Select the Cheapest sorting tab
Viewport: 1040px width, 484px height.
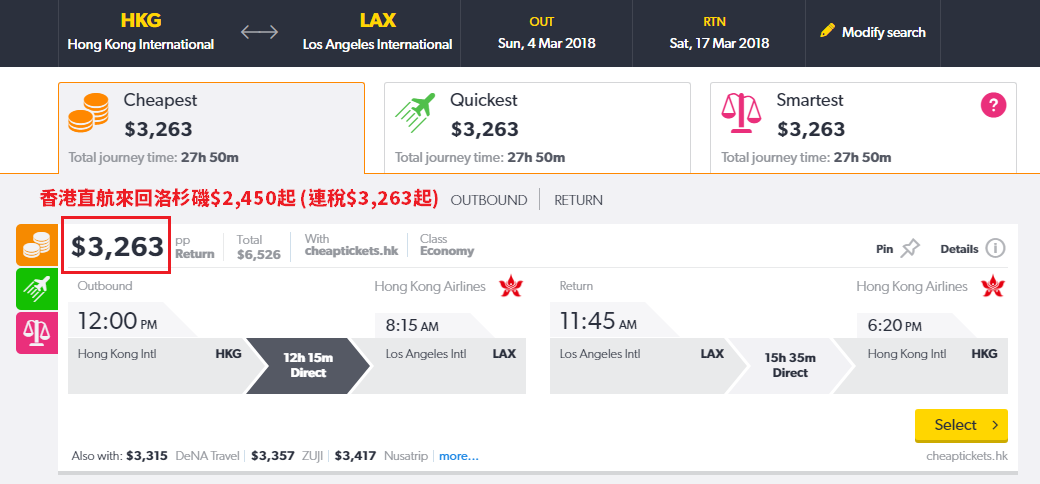click(211, 128)
